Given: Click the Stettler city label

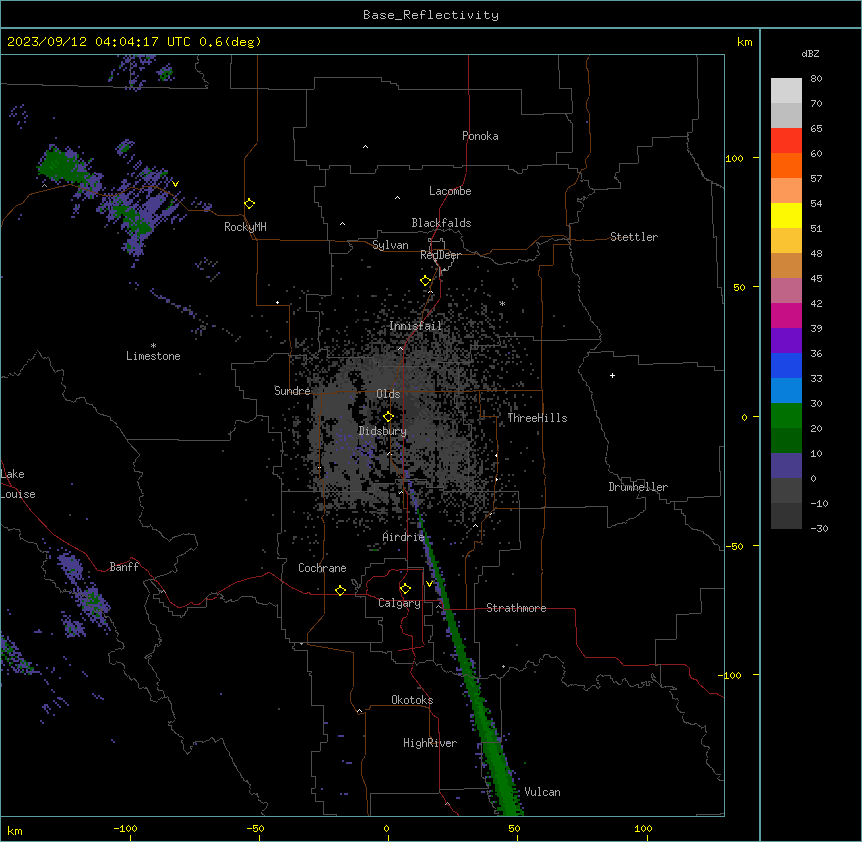Looking at the screenshot, I should click(x=633, y=237).
